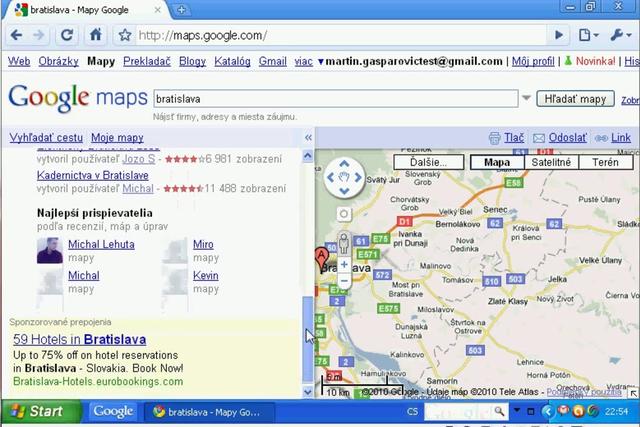Close the bratislava - Mapy Google tab
The width and height of the screenshot is (640, 427).
pos(158,10)
